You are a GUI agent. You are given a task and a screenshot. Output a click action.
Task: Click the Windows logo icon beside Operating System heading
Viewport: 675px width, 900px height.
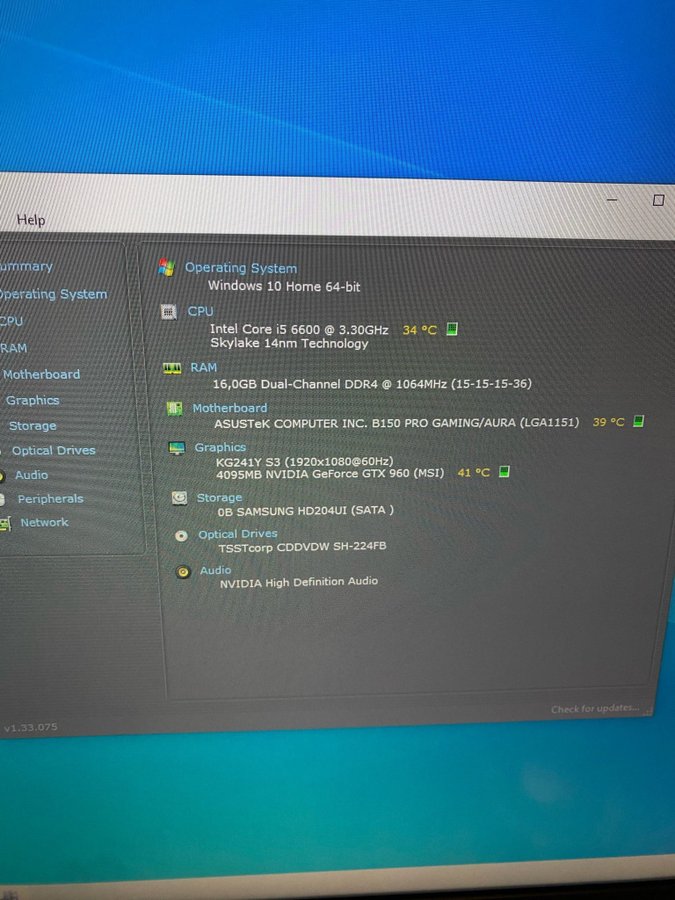167,268
